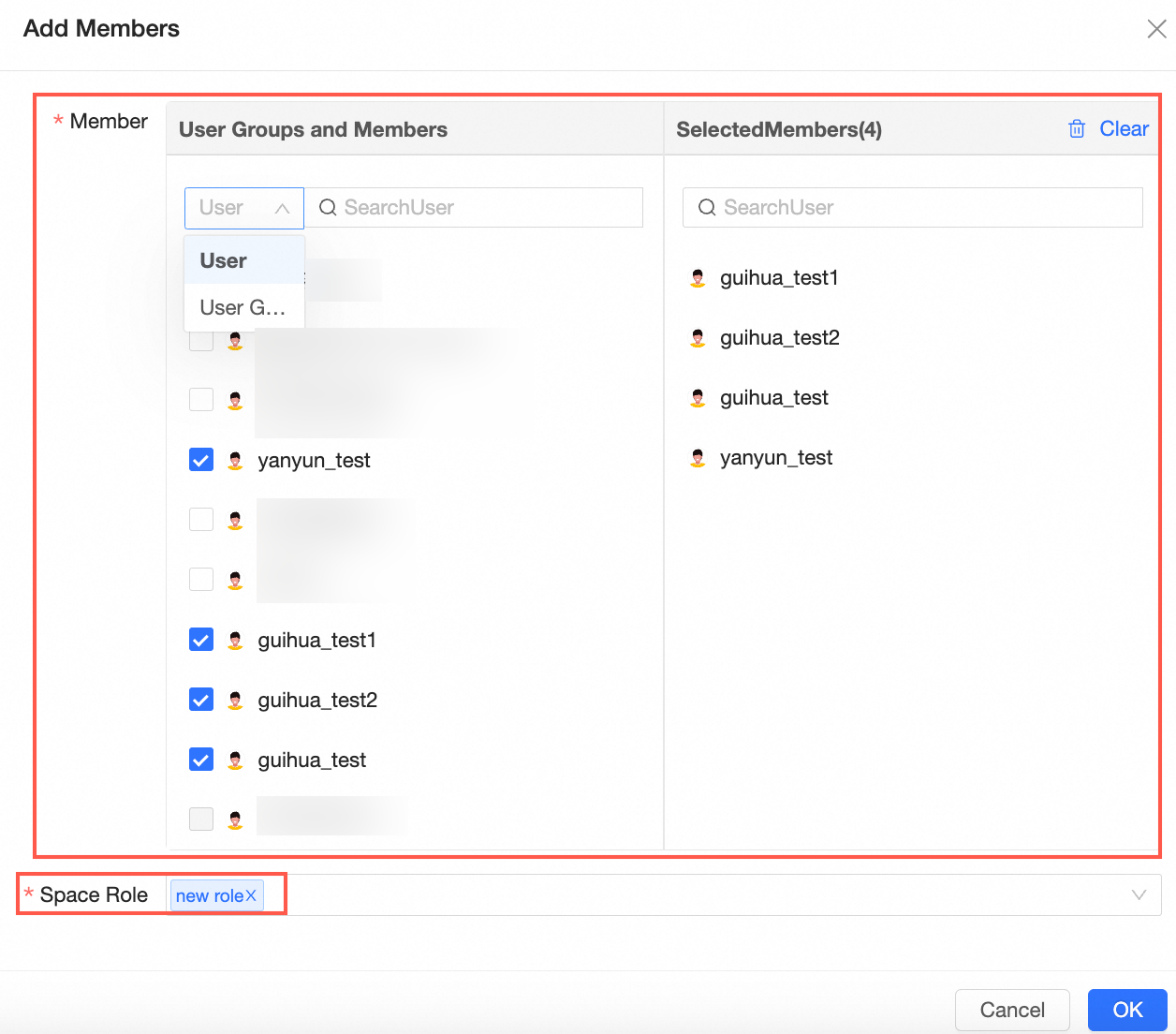Remove the 'new role' tag using its X
This screenshot has width=1176, height=1034.
[251, 895]
